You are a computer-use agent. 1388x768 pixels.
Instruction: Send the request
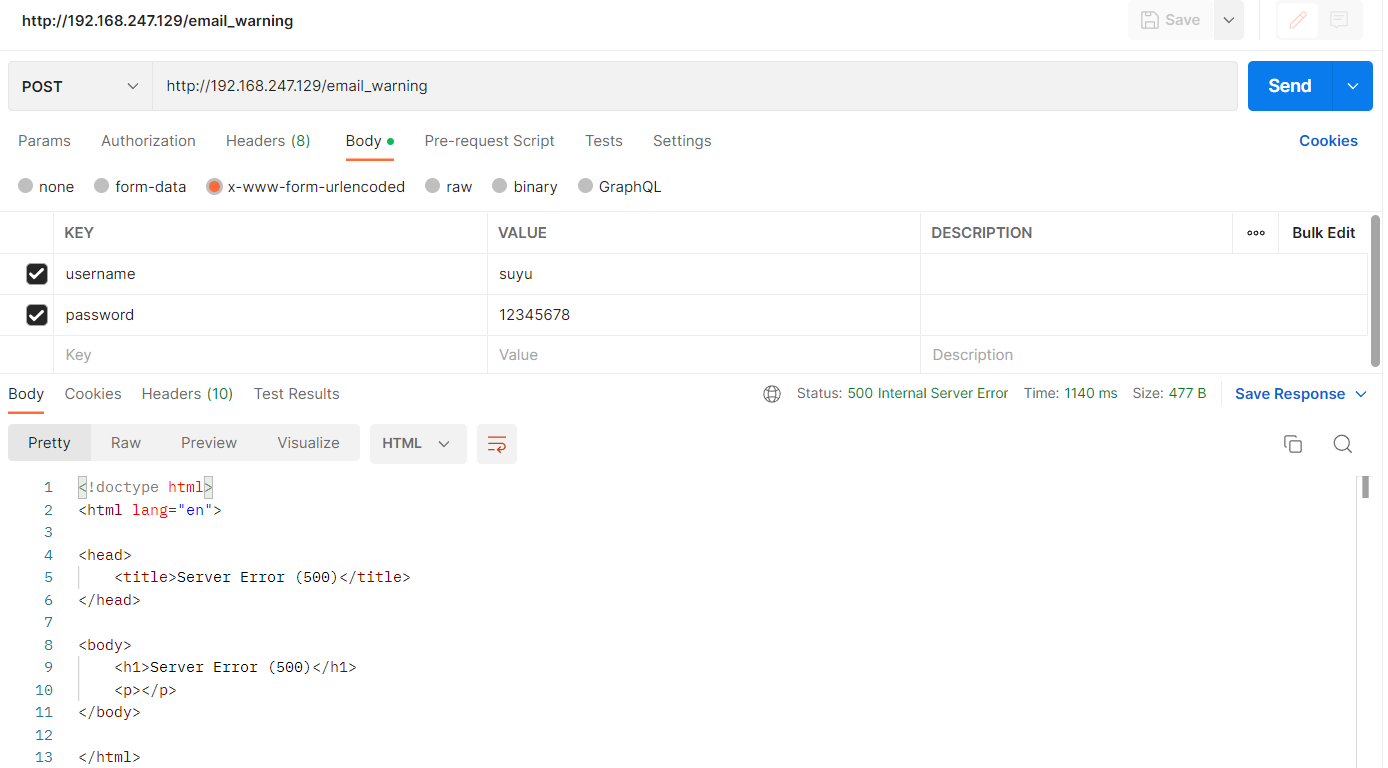[x=1289, y=87]
